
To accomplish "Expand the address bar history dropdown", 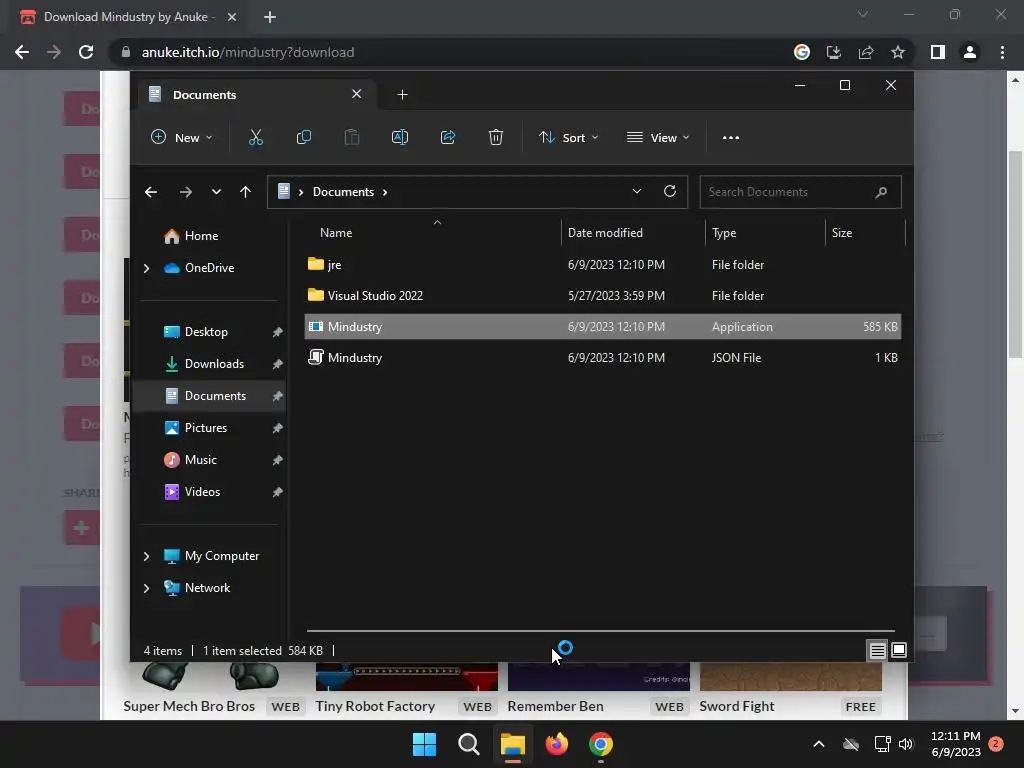I will 637,191.
